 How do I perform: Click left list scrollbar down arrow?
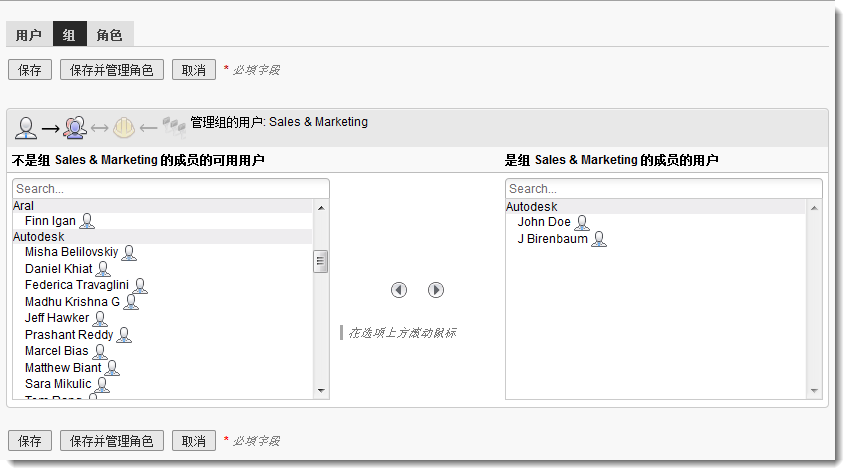coord(321,391)
